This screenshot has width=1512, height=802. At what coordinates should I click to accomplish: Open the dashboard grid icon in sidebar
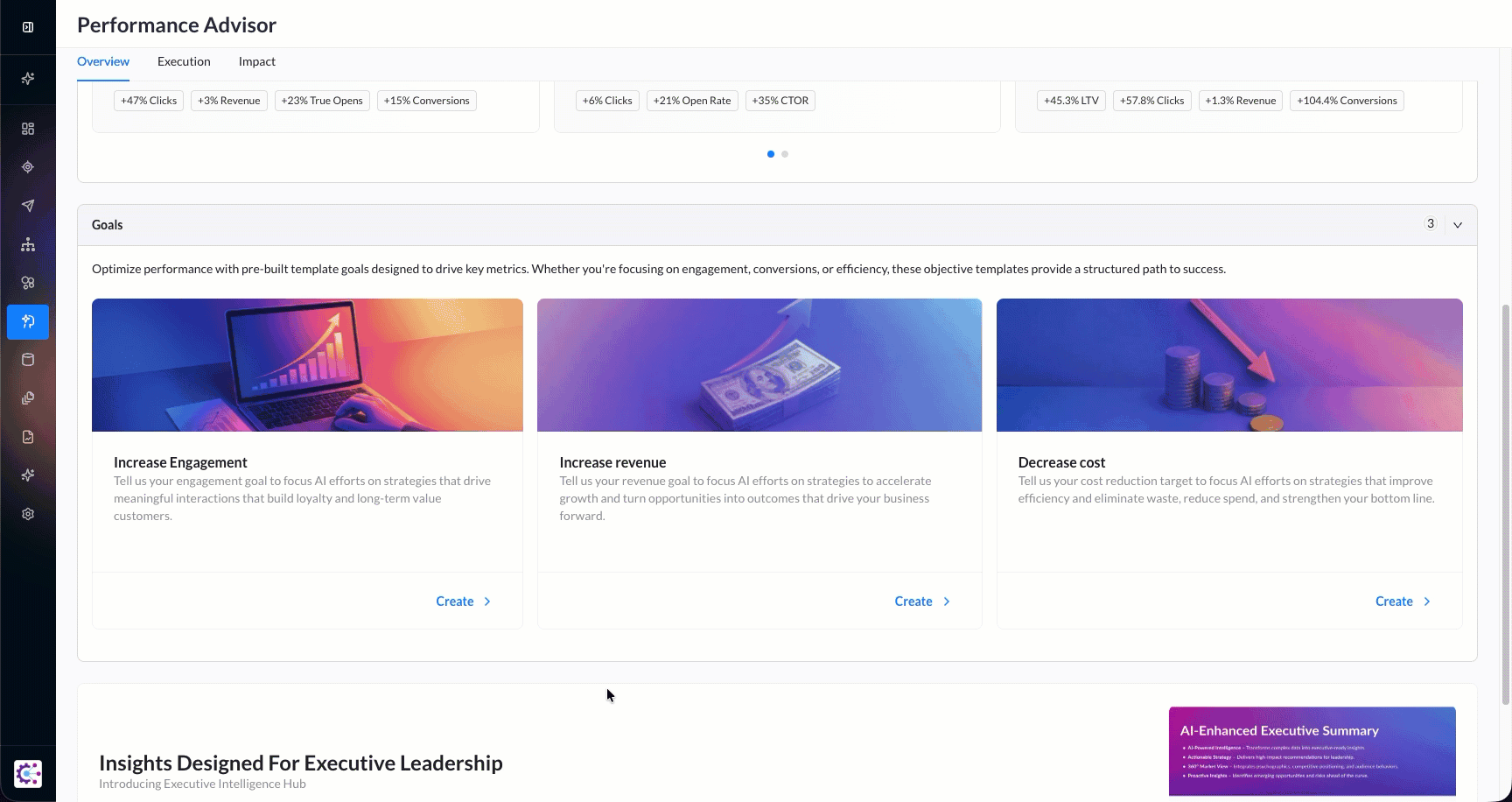(28, 129)
